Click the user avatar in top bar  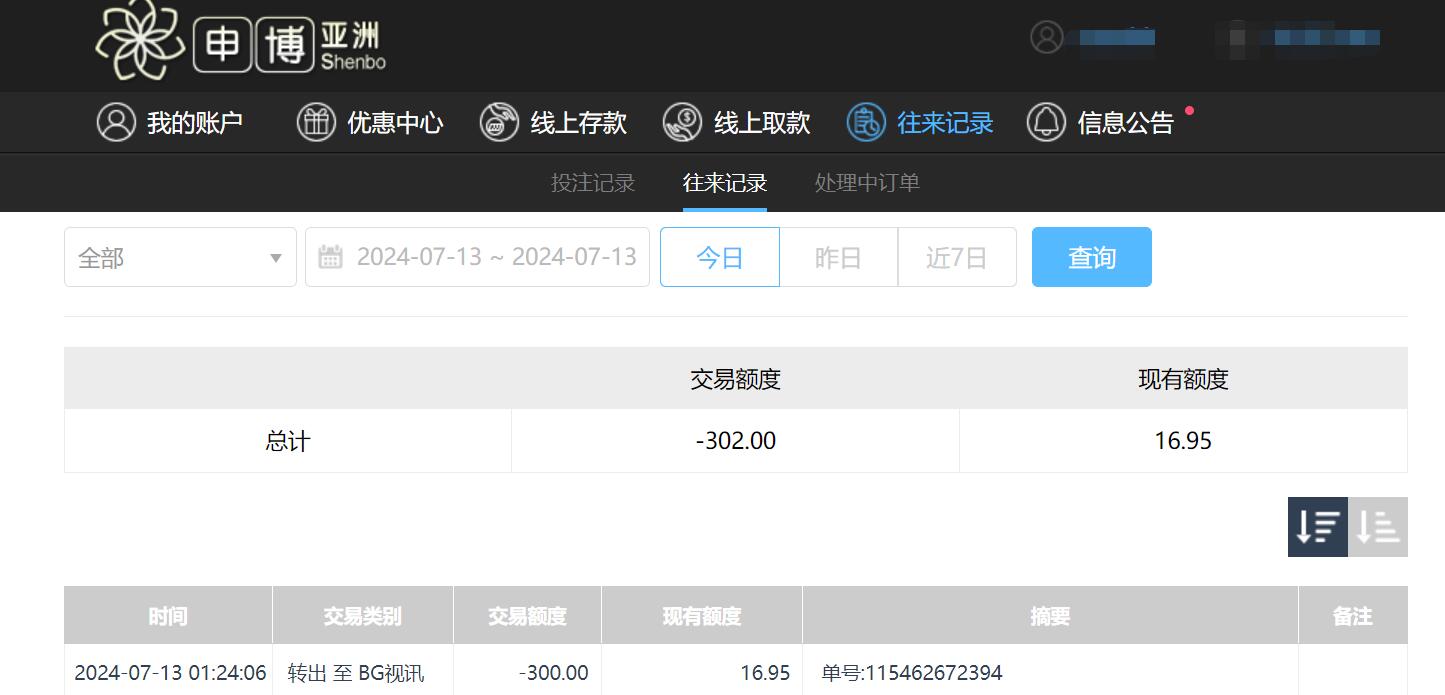point(1046,37)
